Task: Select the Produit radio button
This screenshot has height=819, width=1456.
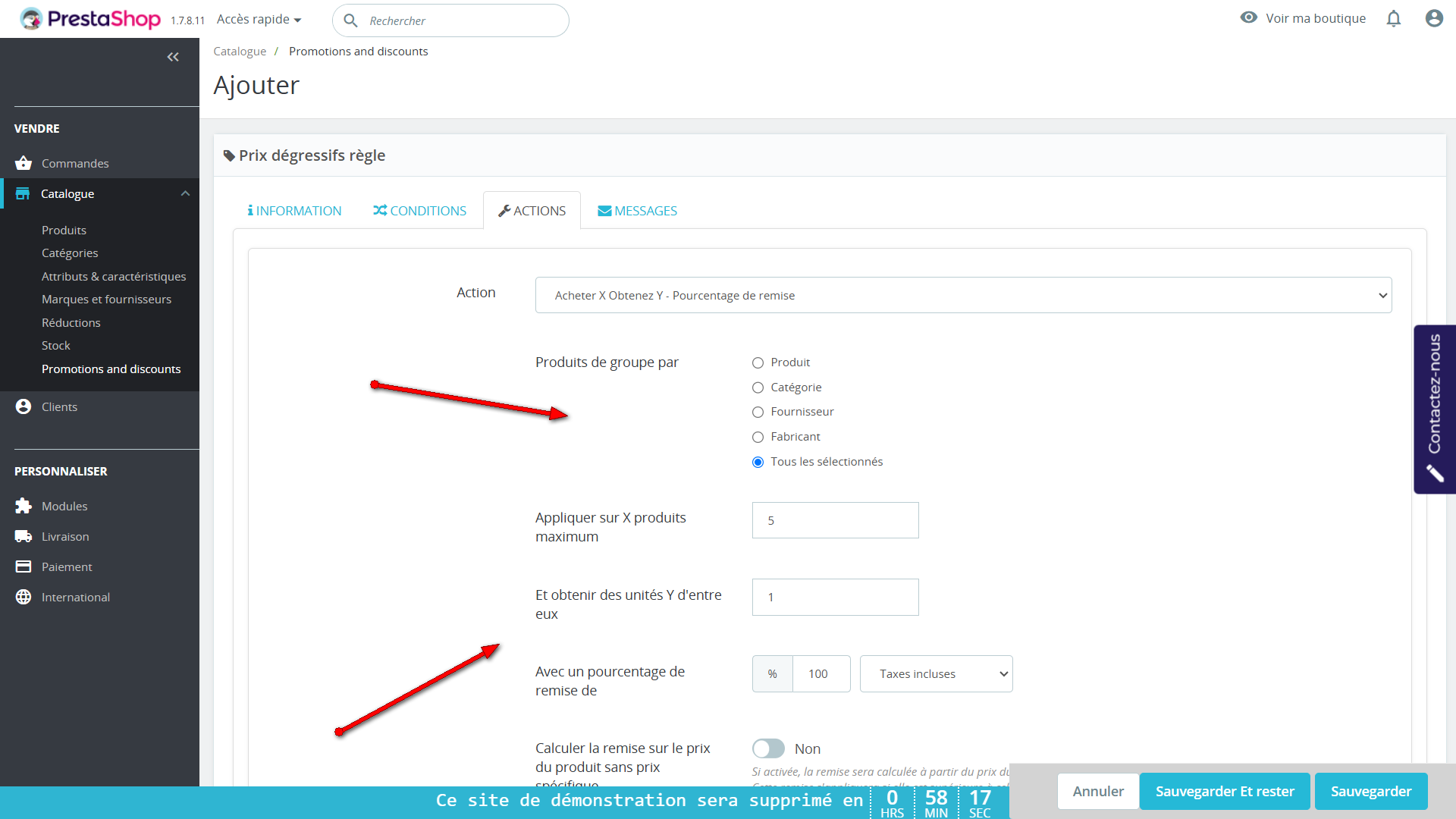Action: coord(758,362)
